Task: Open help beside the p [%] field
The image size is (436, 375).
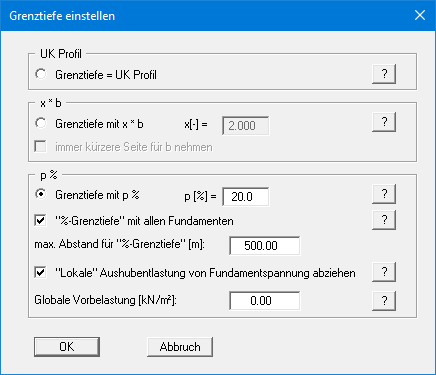Action: pos(384,194)
